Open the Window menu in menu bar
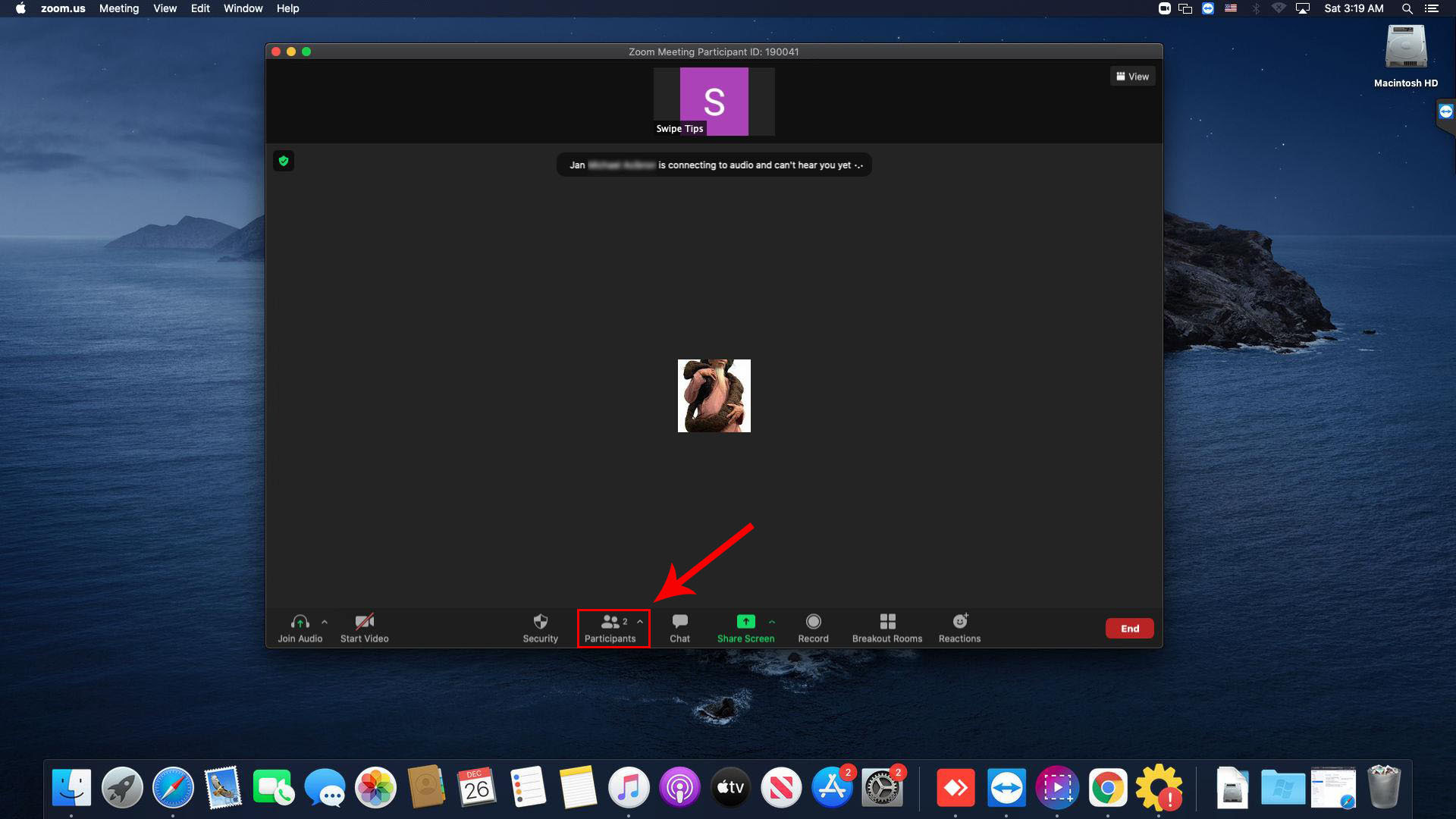This screenshot has height=819, width=1456. click(243, 8)
